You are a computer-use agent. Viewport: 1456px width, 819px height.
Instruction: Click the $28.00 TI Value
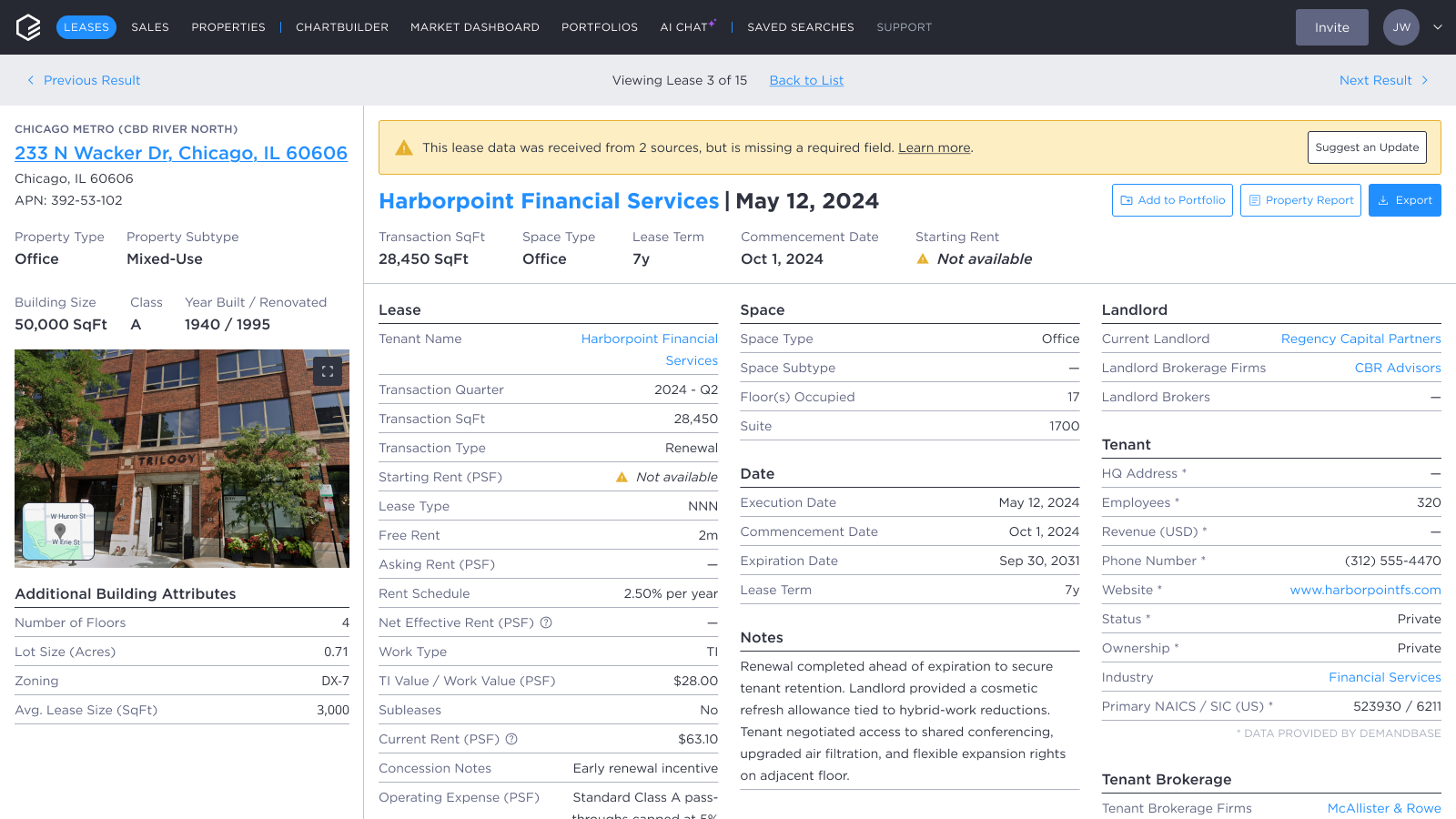[696, 681]
